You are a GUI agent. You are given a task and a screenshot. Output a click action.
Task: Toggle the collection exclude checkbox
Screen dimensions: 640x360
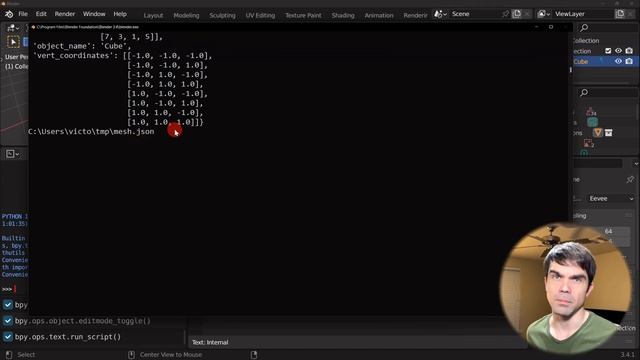pyautogui.click(x=608, y=51)
